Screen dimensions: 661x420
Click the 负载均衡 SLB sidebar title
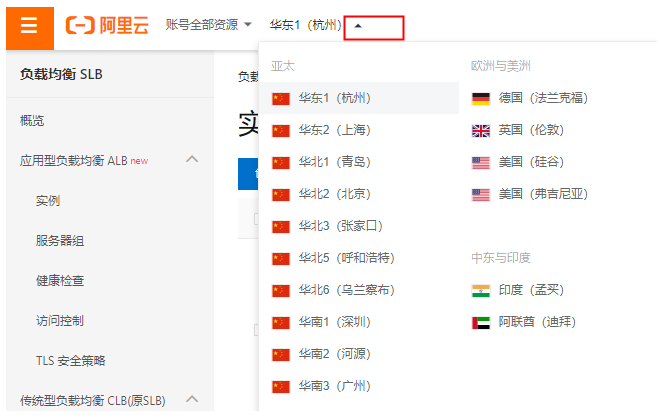(x=61, y=75)
